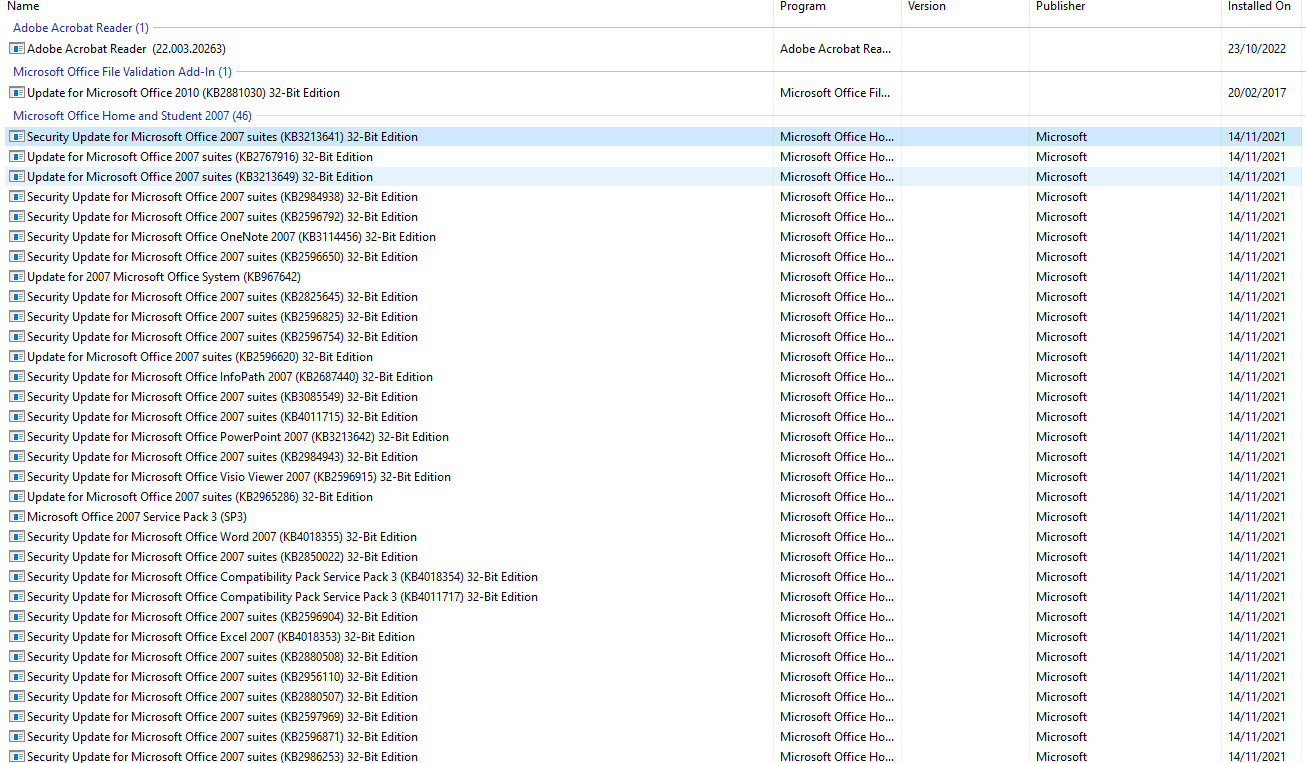
Task: Click icon next to Security Update KB2596754
Action: click(x=17, y=336)
